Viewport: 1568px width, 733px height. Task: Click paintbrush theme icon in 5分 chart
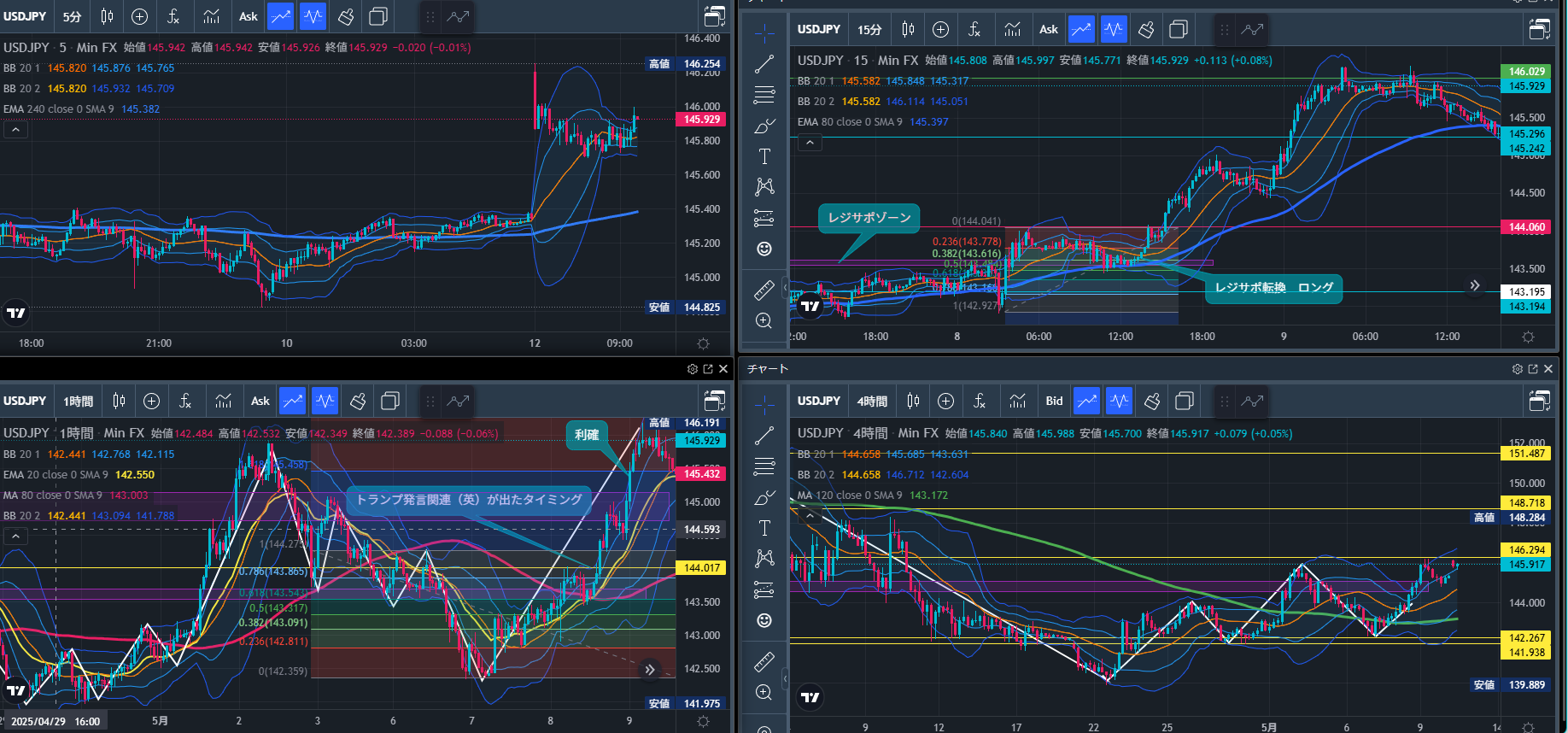click(346, 16)
